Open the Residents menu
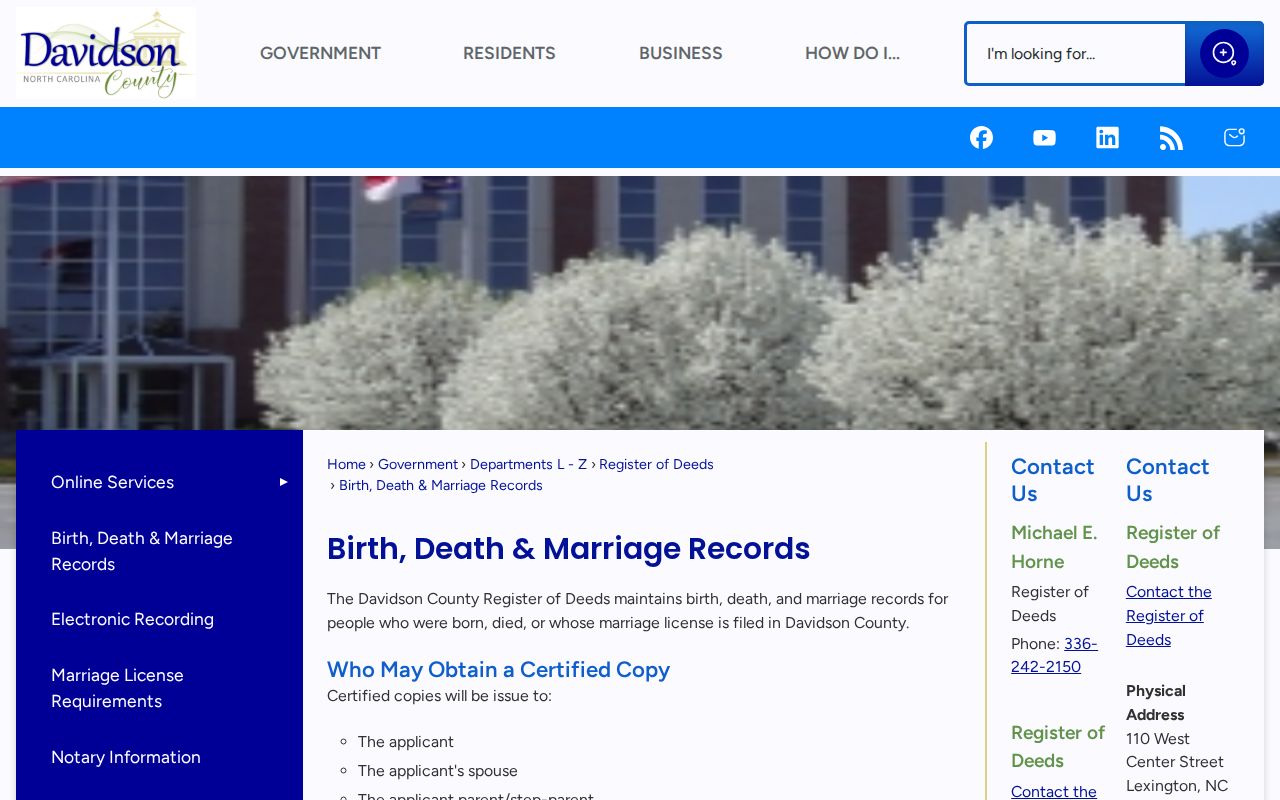The width and height of the screenshot is (1280, 800). pyautogui.click(x=509, y=53)
